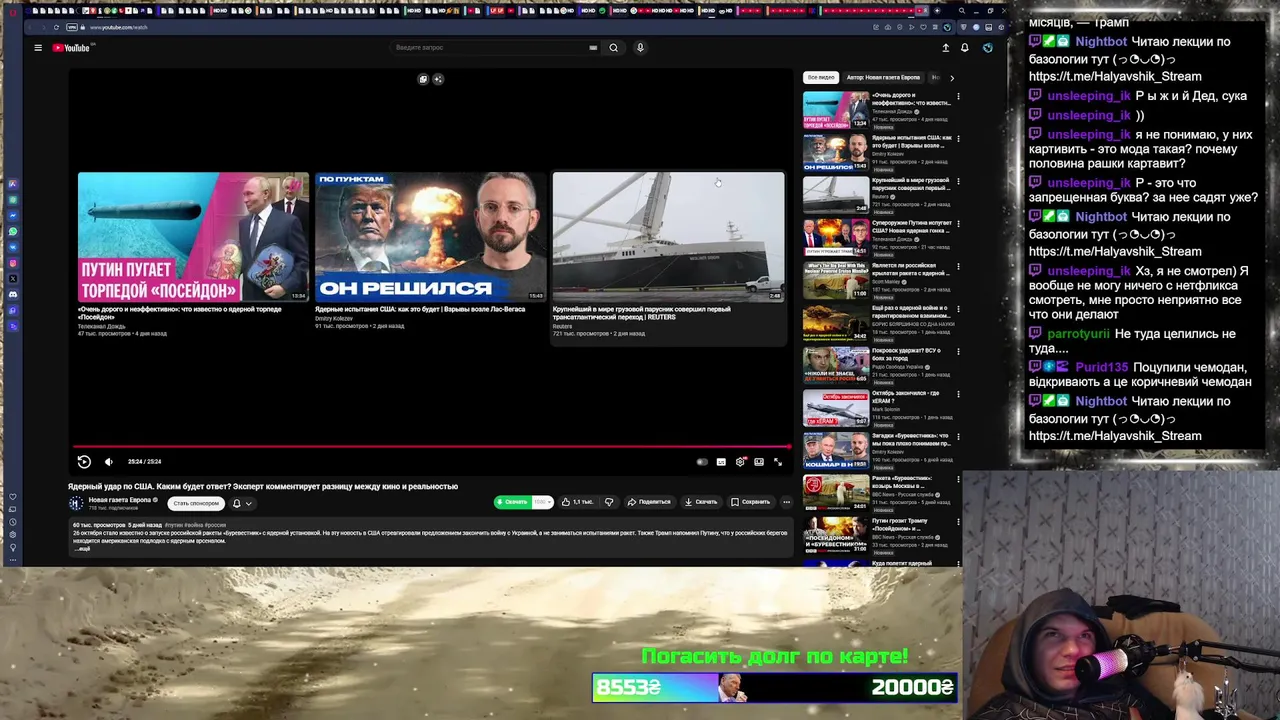Viewport: 1280px width, 720px height.
Task: Open the YouTube create/upload icon
Action: (945, 48)
